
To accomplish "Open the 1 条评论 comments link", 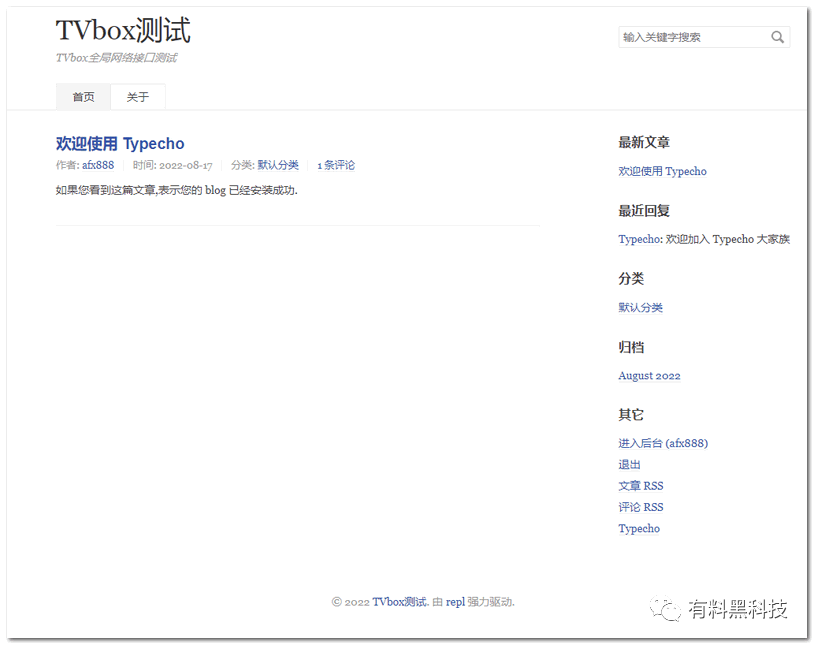I will tap(336, 166).
